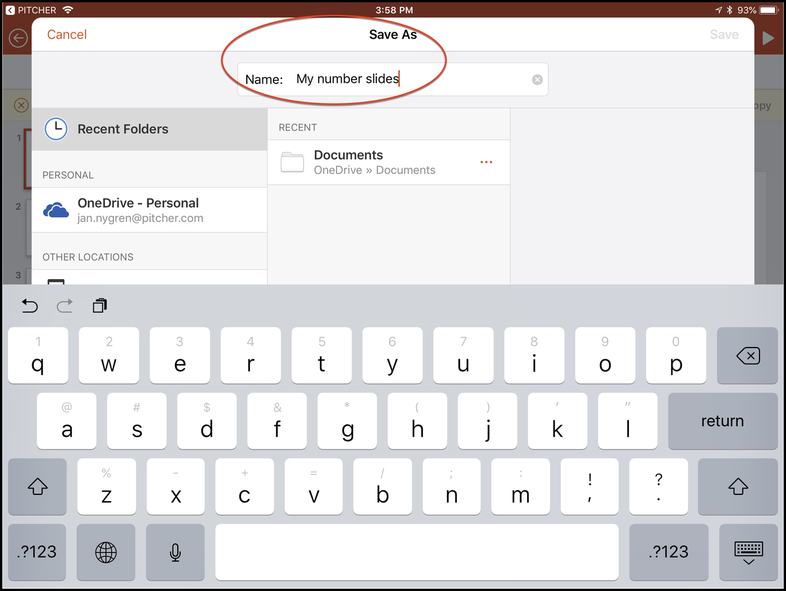Open more options for Documents folder
Screen dimensions: 786x591
487,162
